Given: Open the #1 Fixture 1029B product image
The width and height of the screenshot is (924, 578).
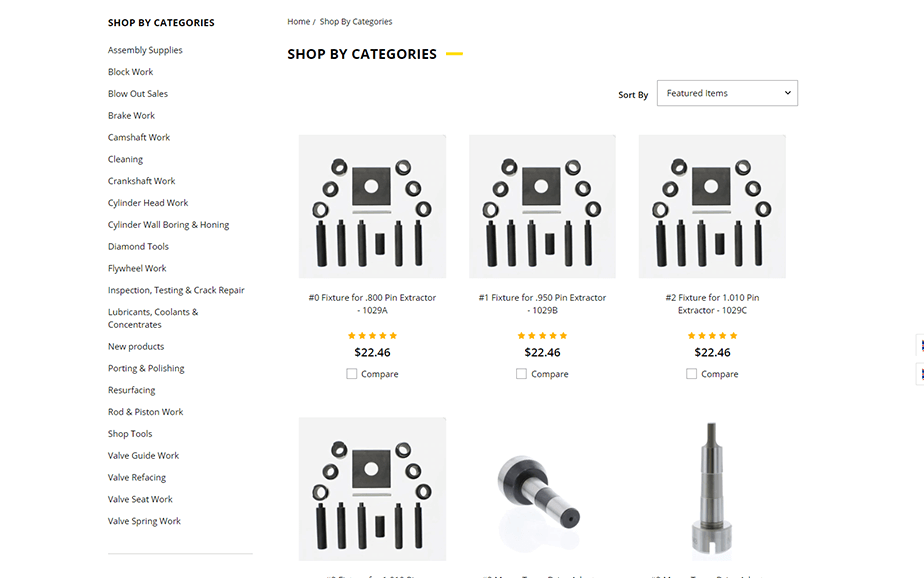Looking at the screenshot, I should pos(542,206).
